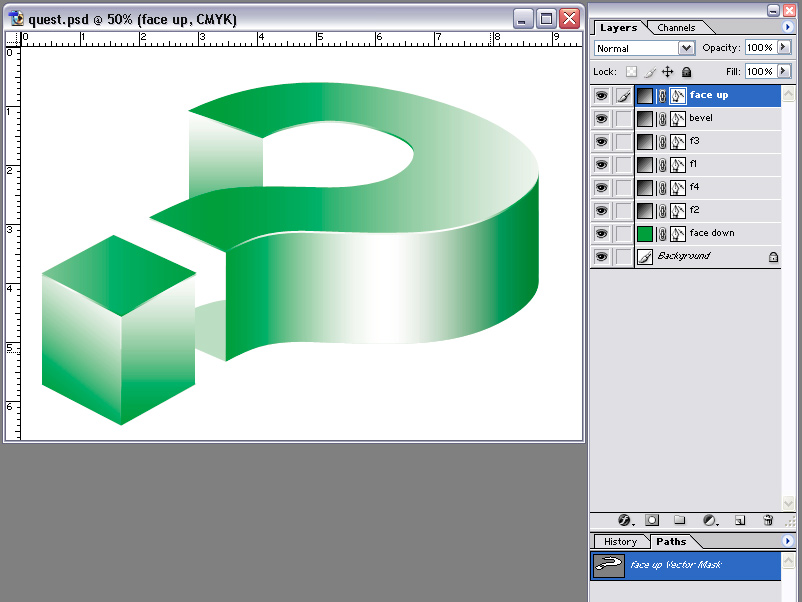Click the f2 layer vector mask thumbnail
The width and height of the screenshot is (802, 602).
pyautogui.click(x=678, y=211)
